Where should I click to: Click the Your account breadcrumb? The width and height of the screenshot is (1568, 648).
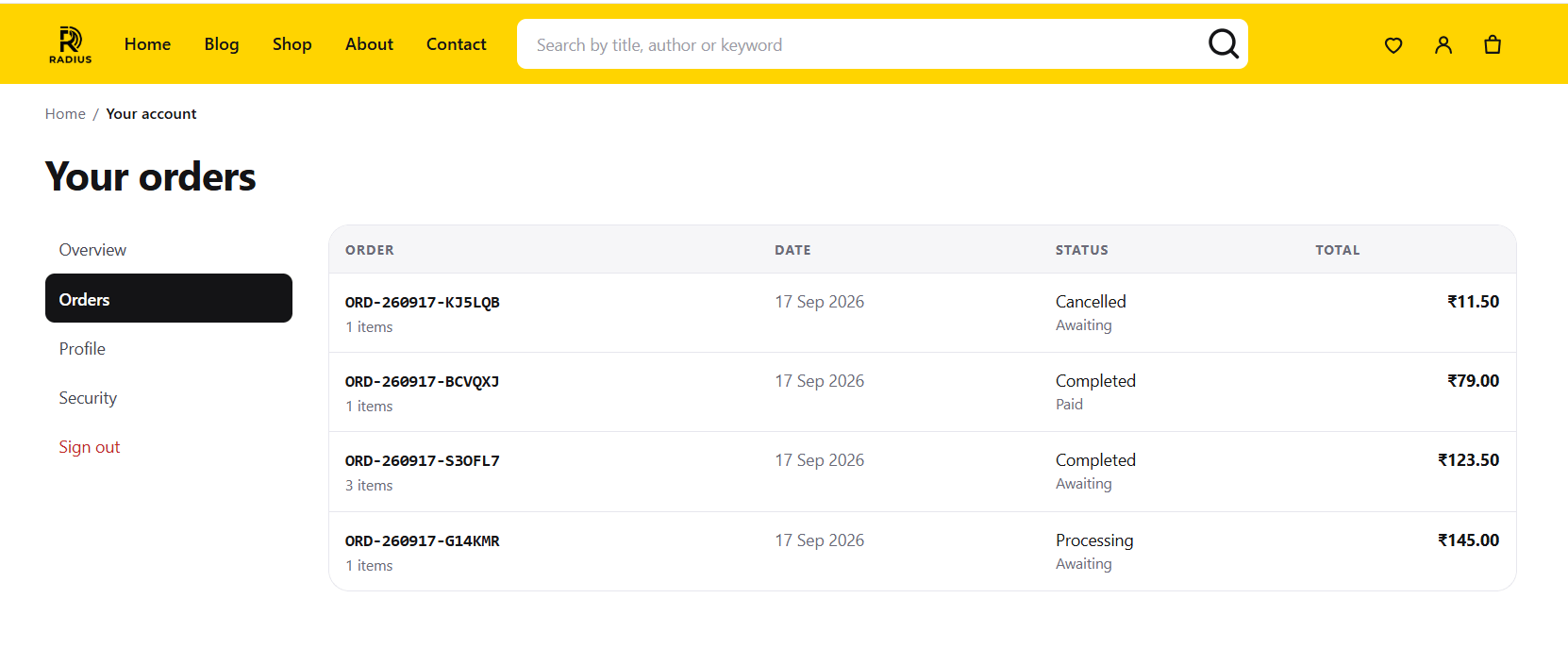[151, 114]
